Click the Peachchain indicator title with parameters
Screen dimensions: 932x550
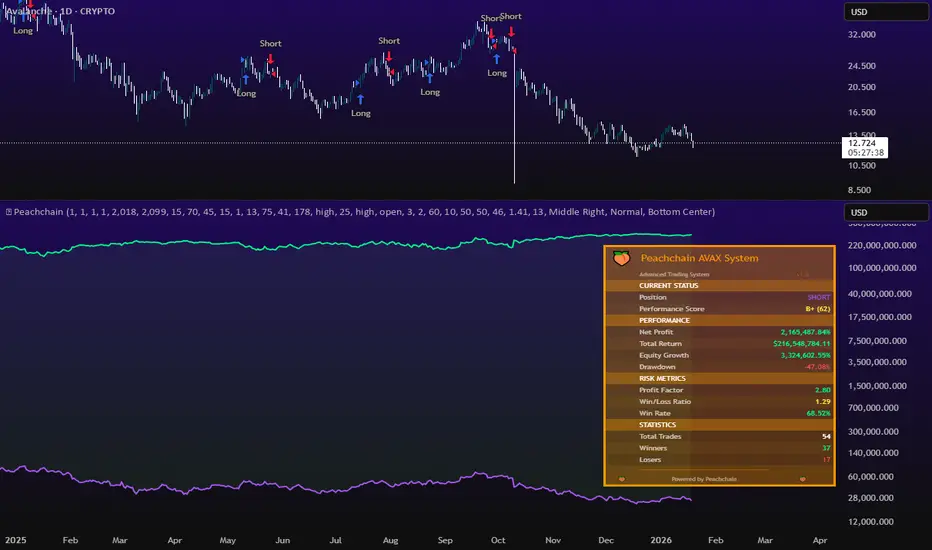[x=364, y=212]
